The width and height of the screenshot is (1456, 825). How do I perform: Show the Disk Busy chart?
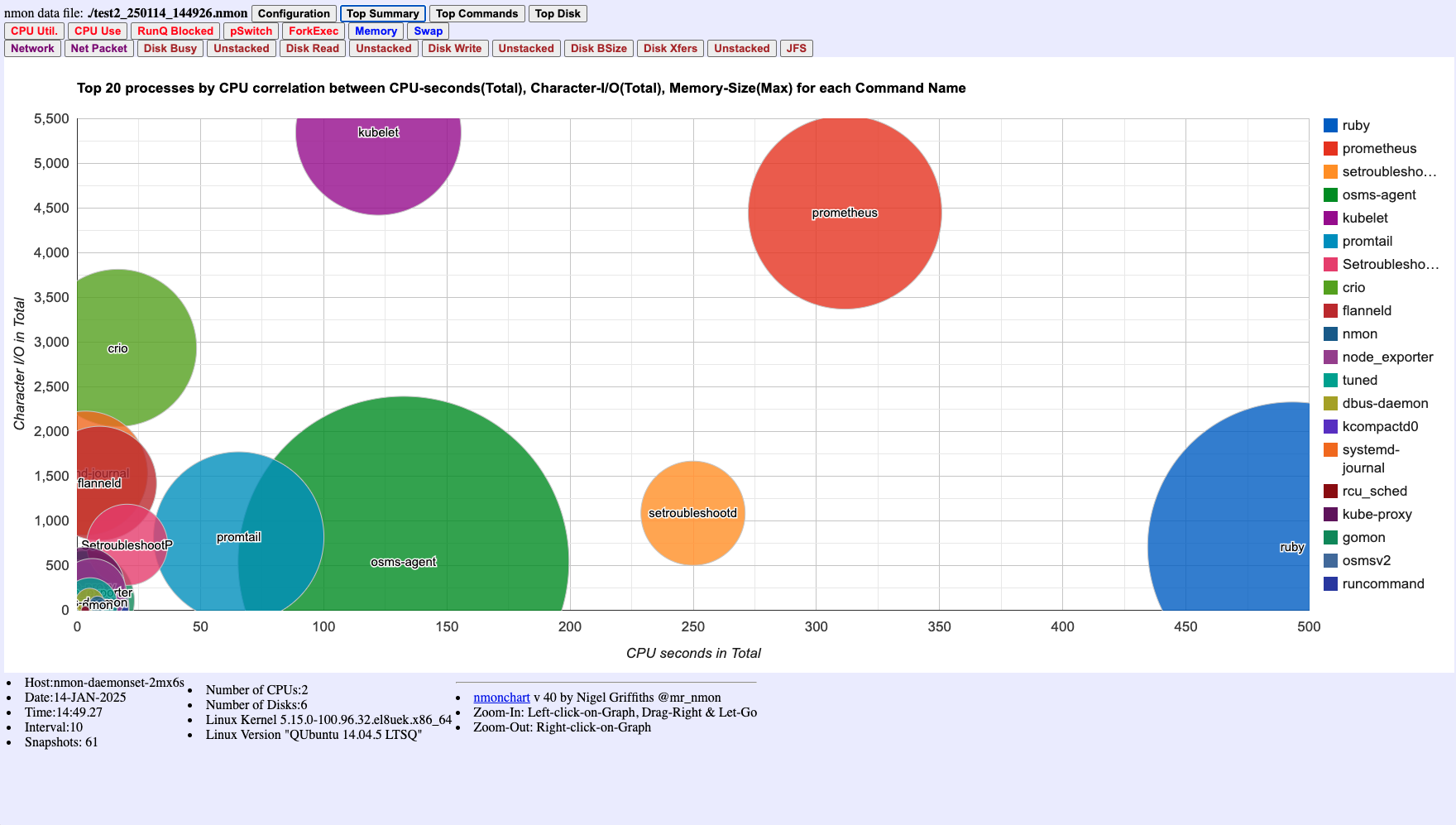pyautogui.click(x=170, y=48)
